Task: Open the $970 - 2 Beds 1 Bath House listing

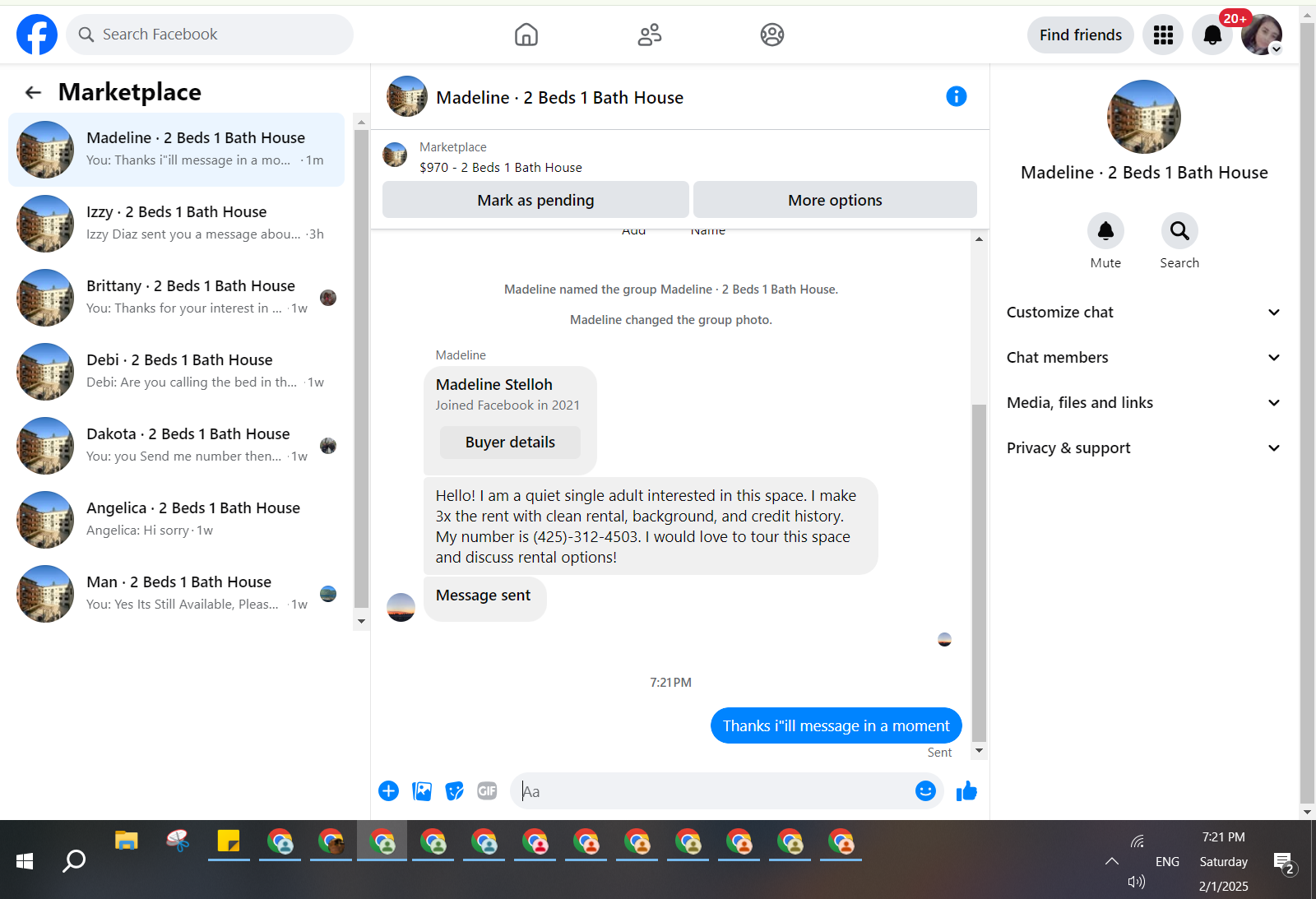Action: [x=501, y=168]
